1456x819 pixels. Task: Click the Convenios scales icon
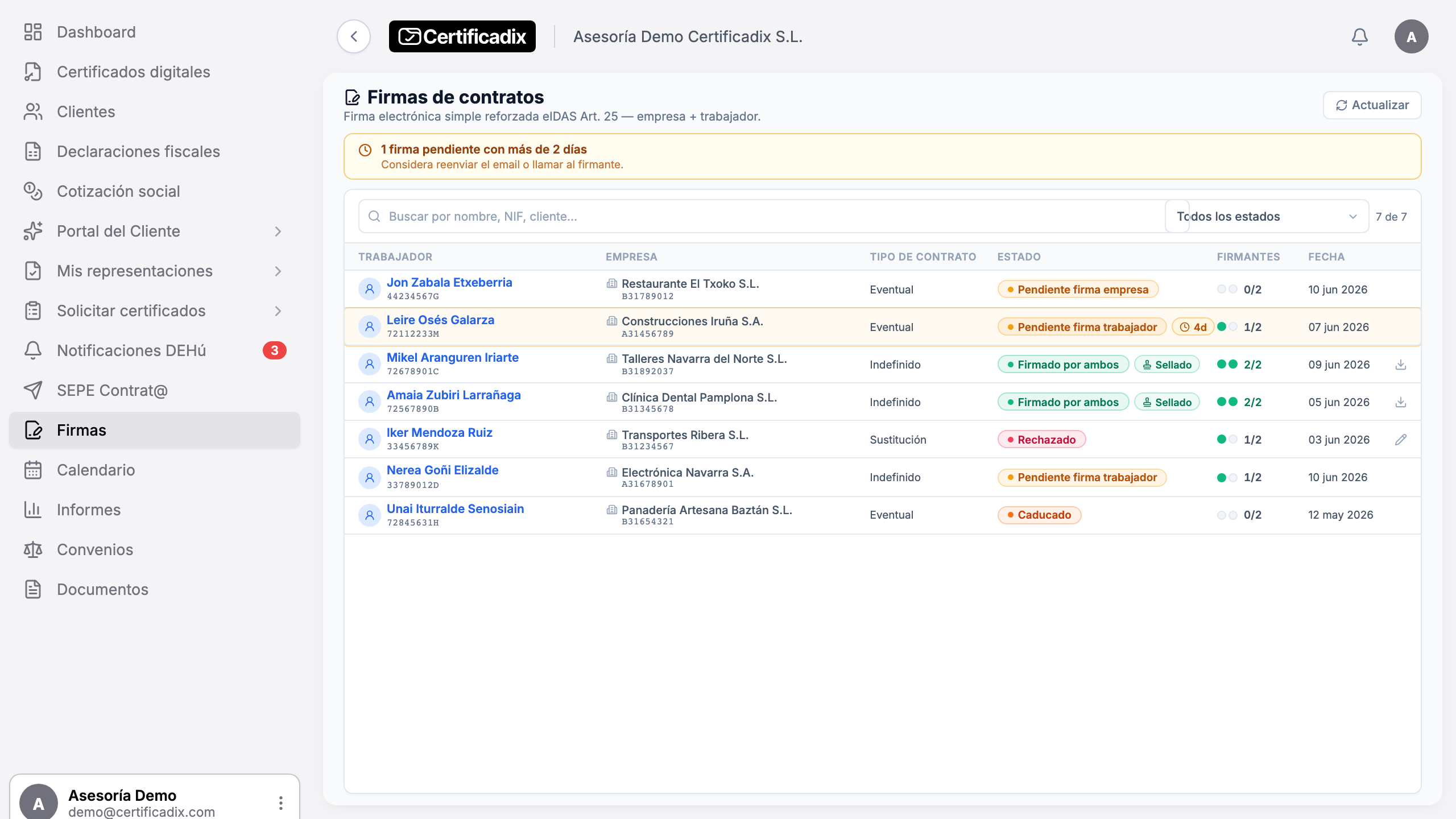pyautogui.click(x=33, y=549)
